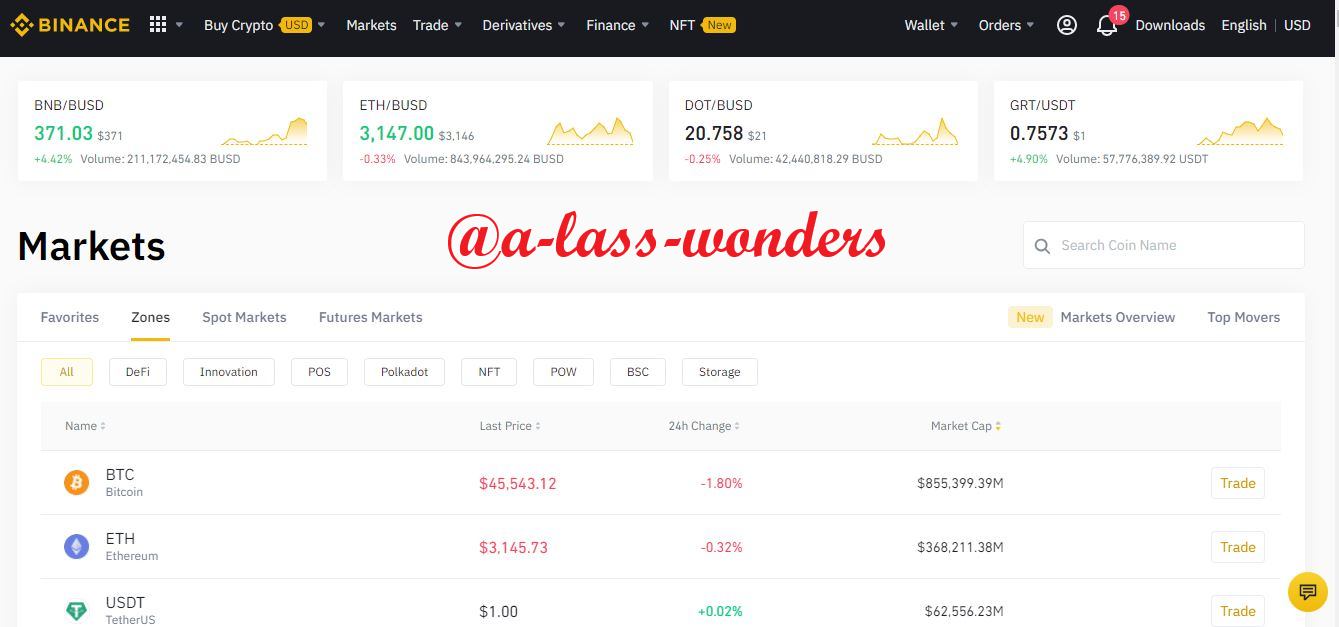The image size is (1339, 627).
Task: Open BNB/BUSD mini price chart
Action: [x=264, y=132]
